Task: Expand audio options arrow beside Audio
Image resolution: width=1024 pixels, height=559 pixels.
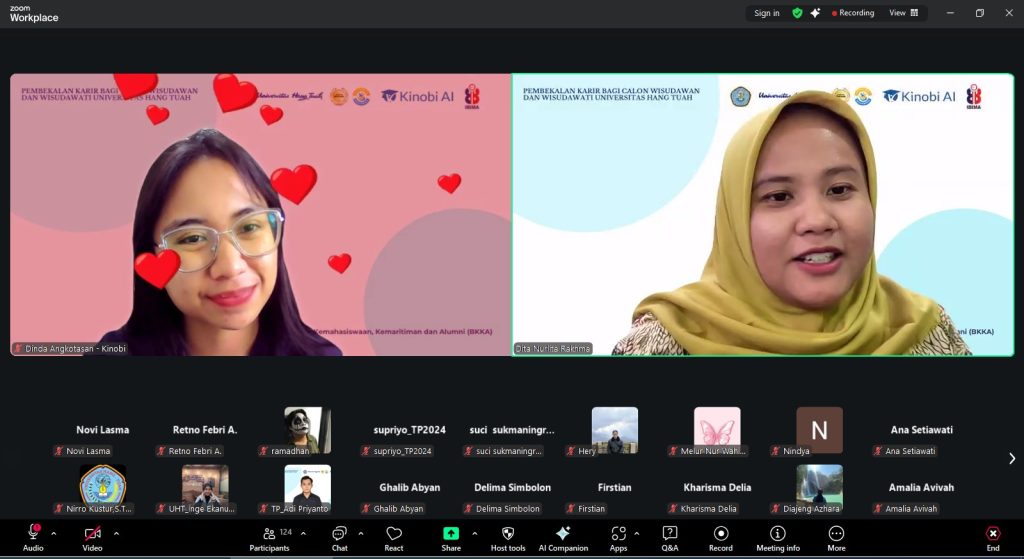Action: 54,533
